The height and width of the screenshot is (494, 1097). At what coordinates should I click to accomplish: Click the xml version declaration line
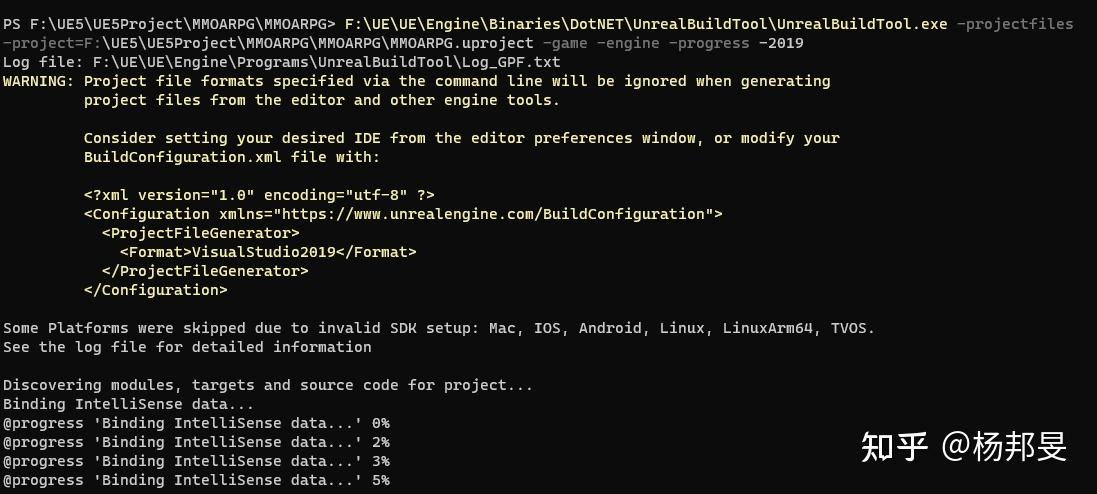point(259,195)
